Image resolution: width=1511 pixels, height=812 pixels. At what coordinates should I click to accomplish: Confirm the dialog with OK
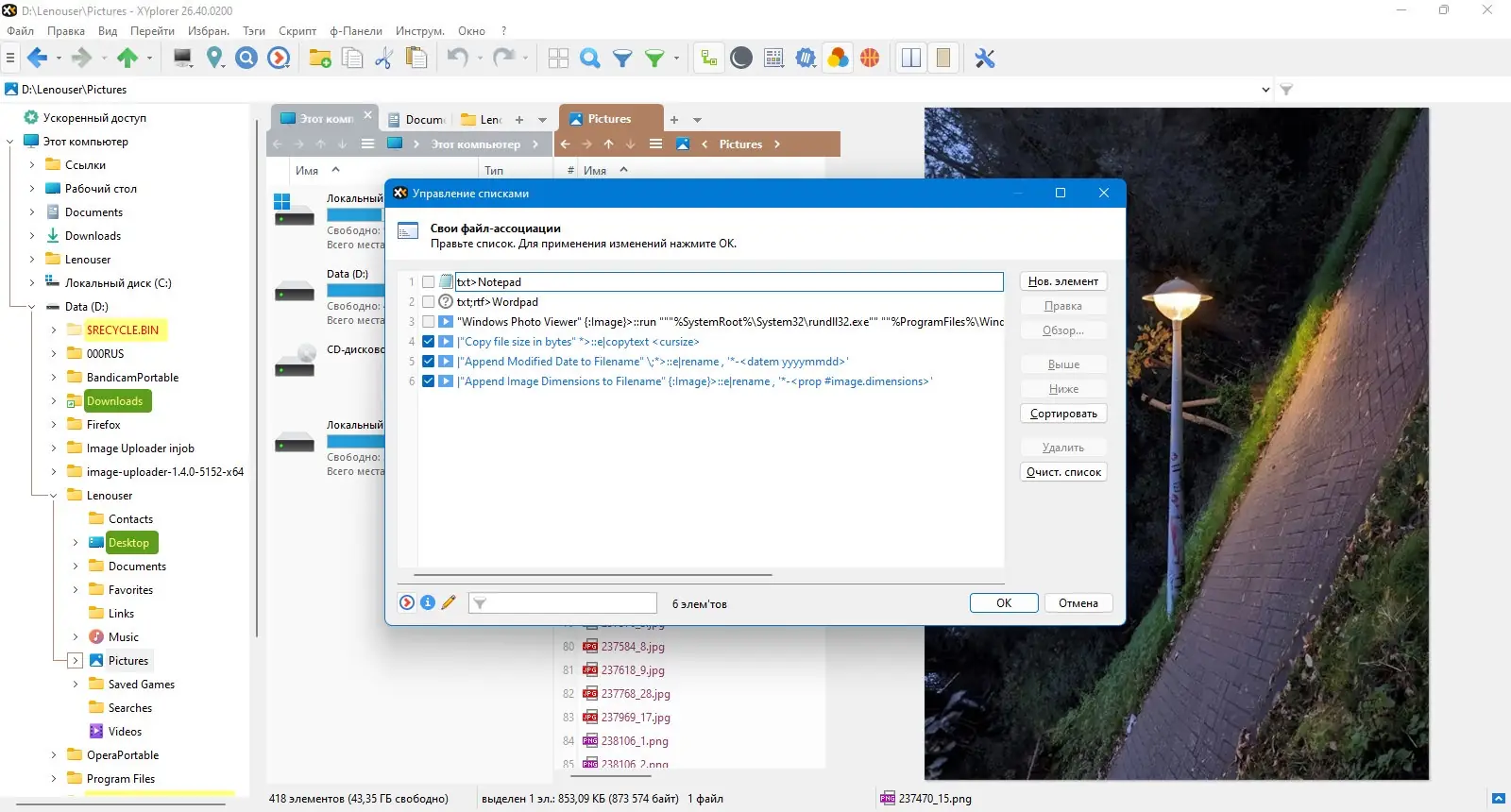[x=1004, y=603]
